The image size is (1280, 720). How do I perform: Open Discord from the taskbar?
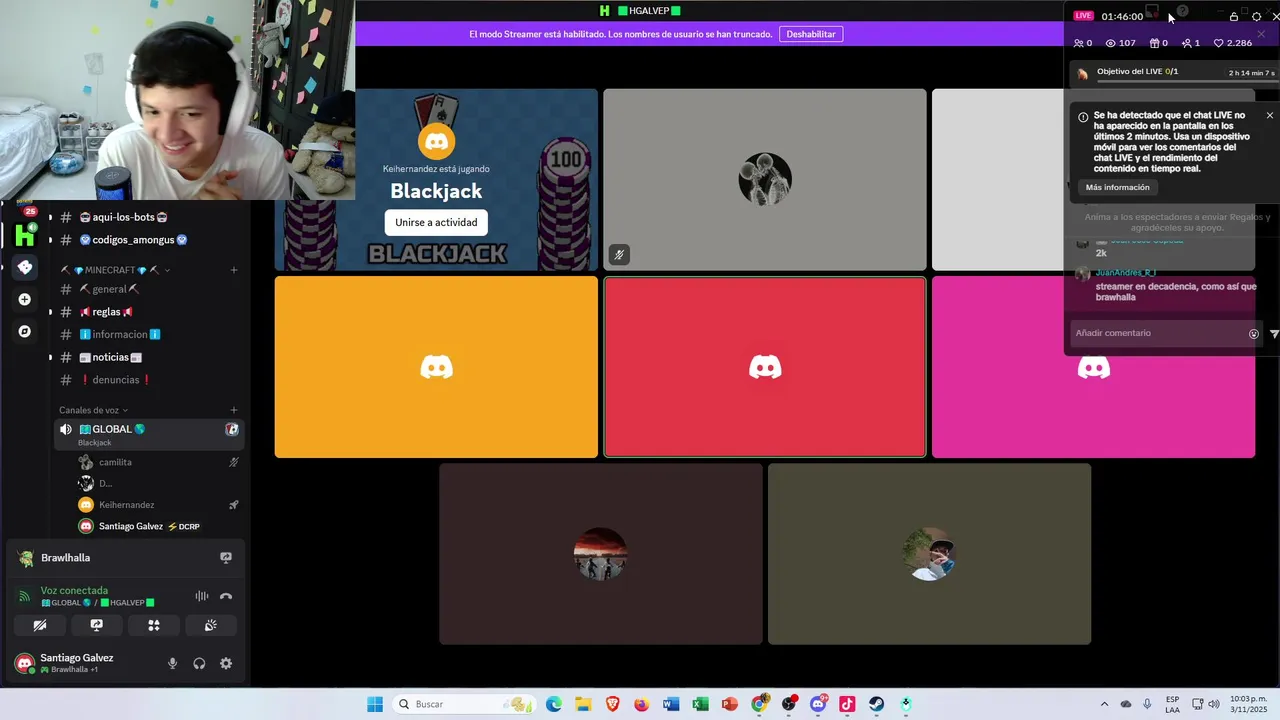(x=818, y=704)
